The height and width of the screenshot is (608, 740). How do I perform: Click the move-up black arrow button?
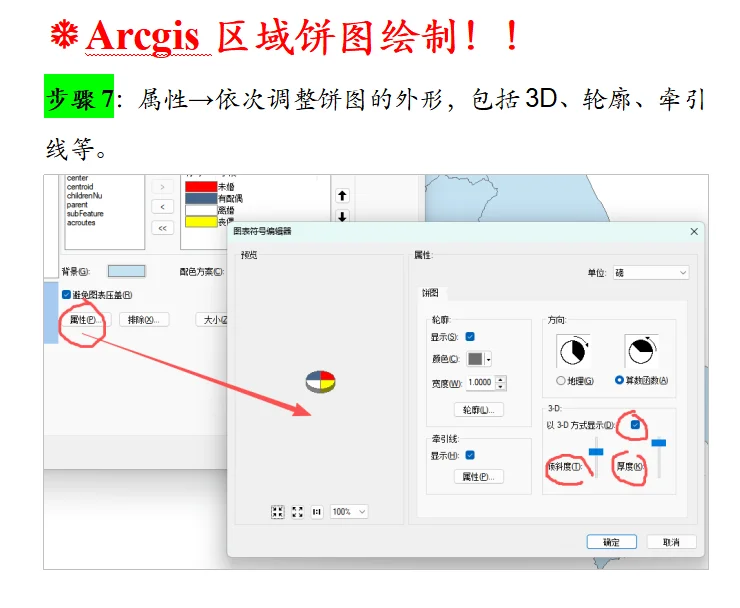[x=342, y=196]
